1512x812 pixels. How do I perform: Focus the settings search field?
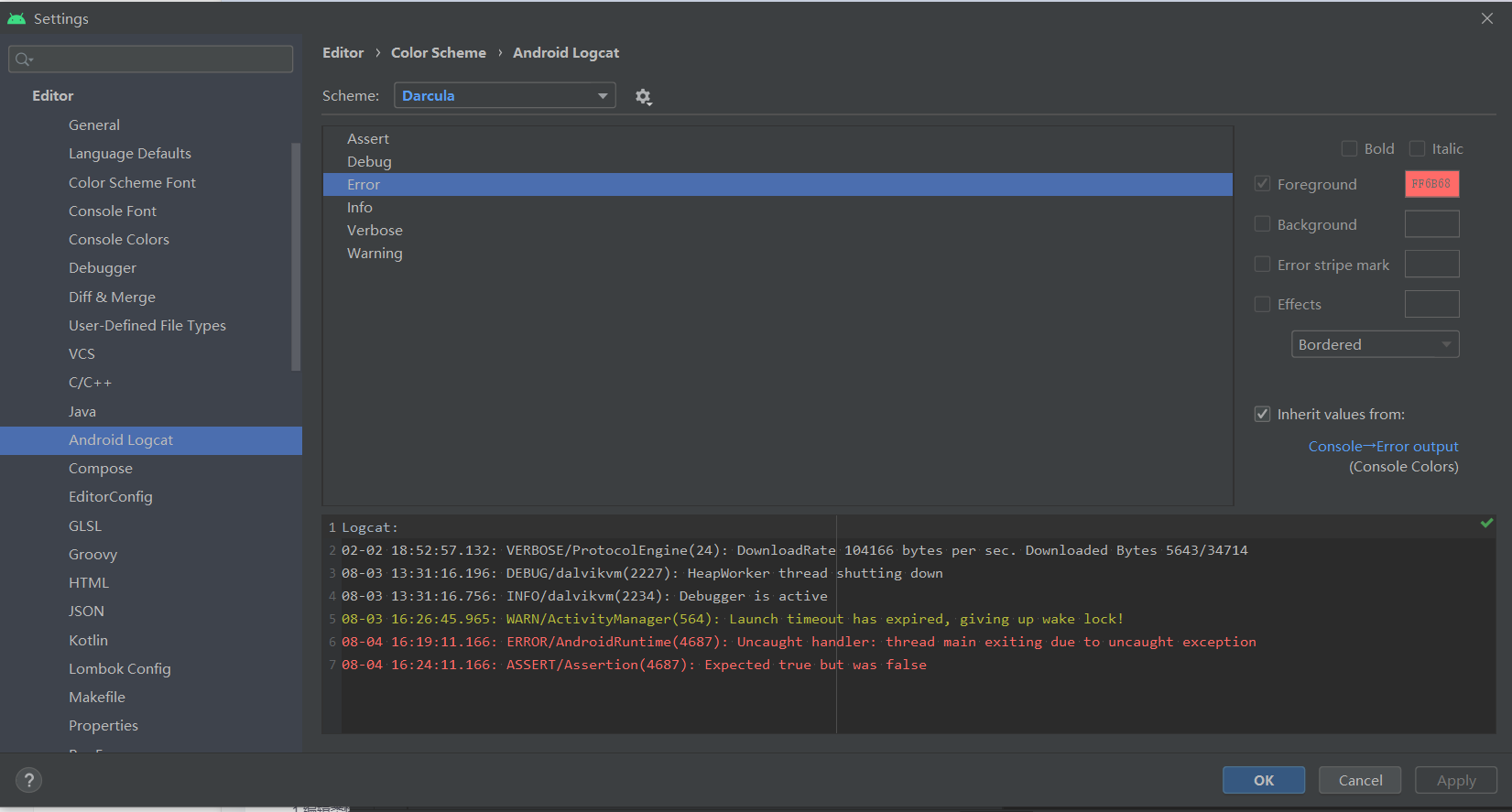[150, 60]
